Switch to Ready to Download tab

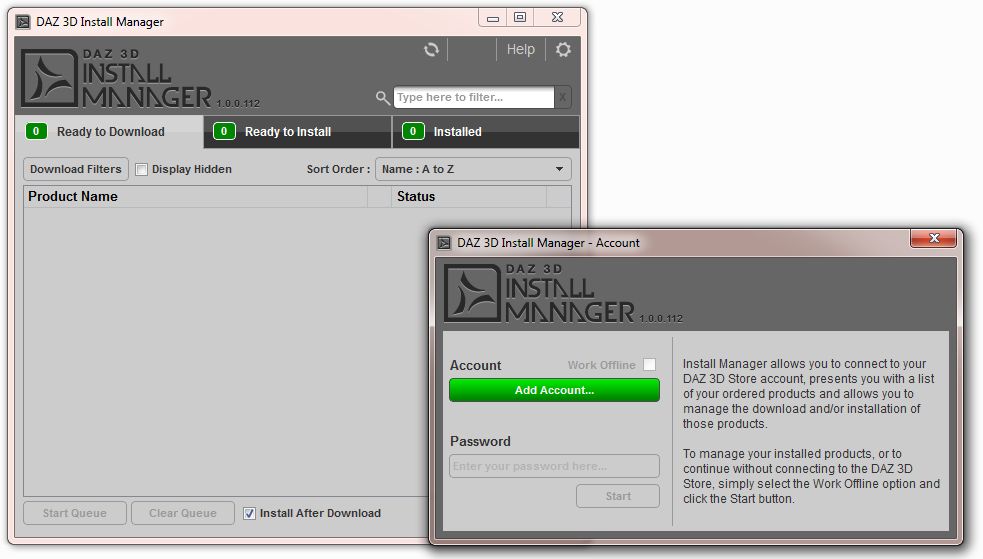(x=110, y=132)
